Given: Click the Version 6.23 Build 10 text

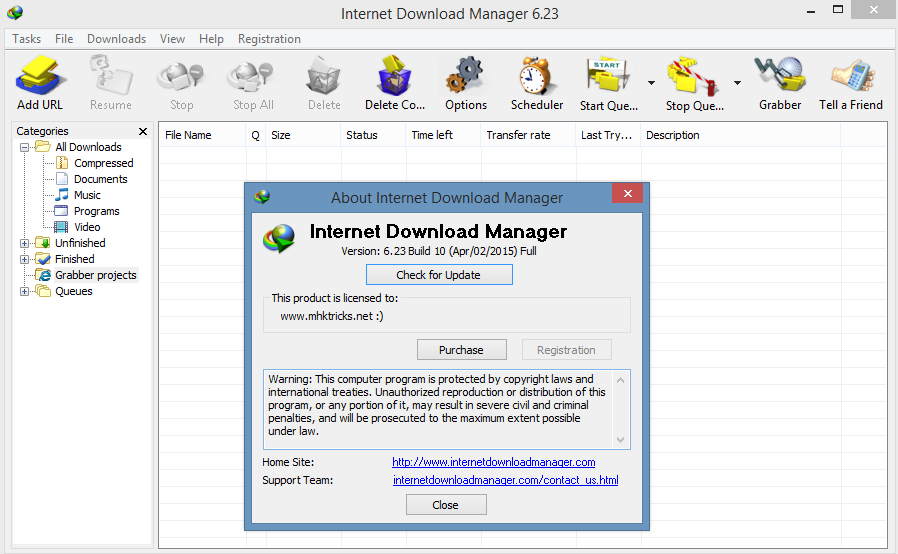Looking at the screenshot, I should [439, 252].
